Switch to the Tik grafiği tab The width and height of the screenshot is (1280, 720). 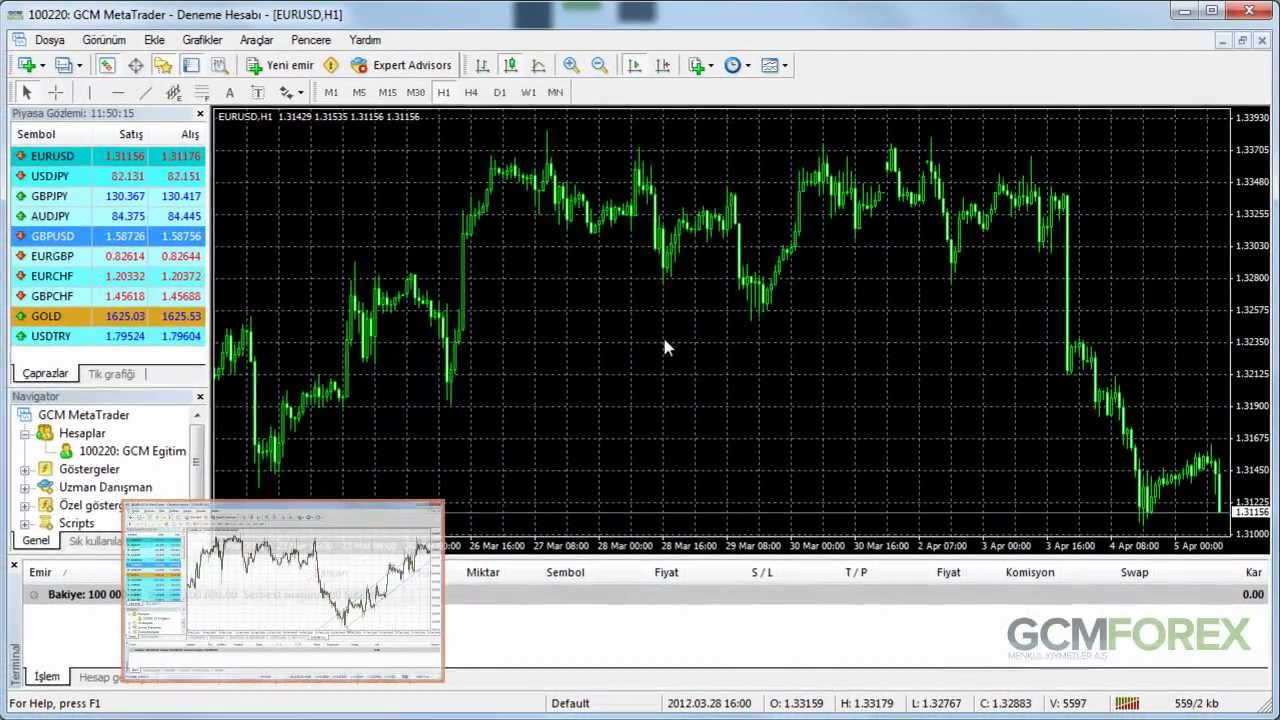coord(111,374)
